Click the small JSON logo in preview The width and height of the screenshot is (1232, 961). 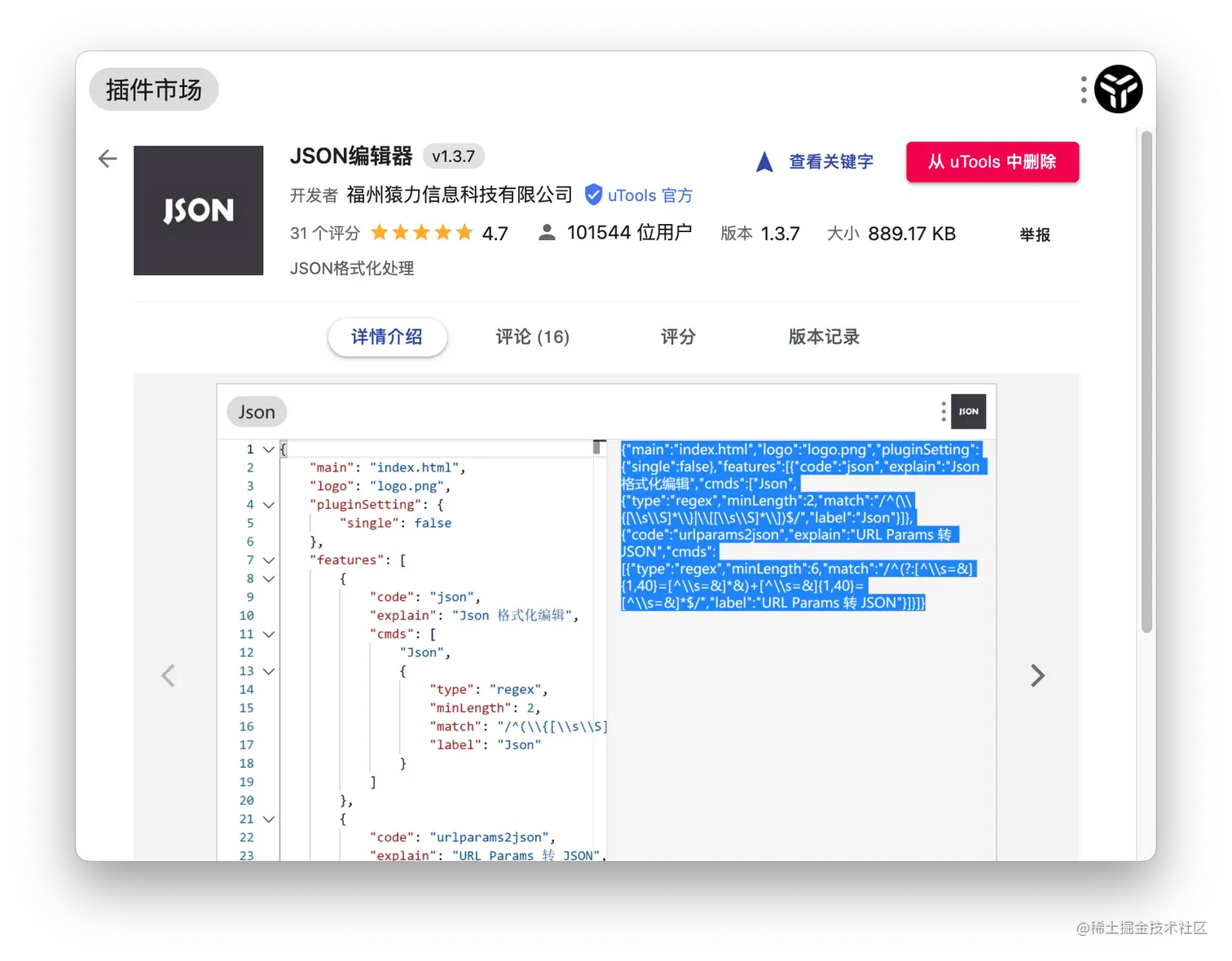click(969, 411)
